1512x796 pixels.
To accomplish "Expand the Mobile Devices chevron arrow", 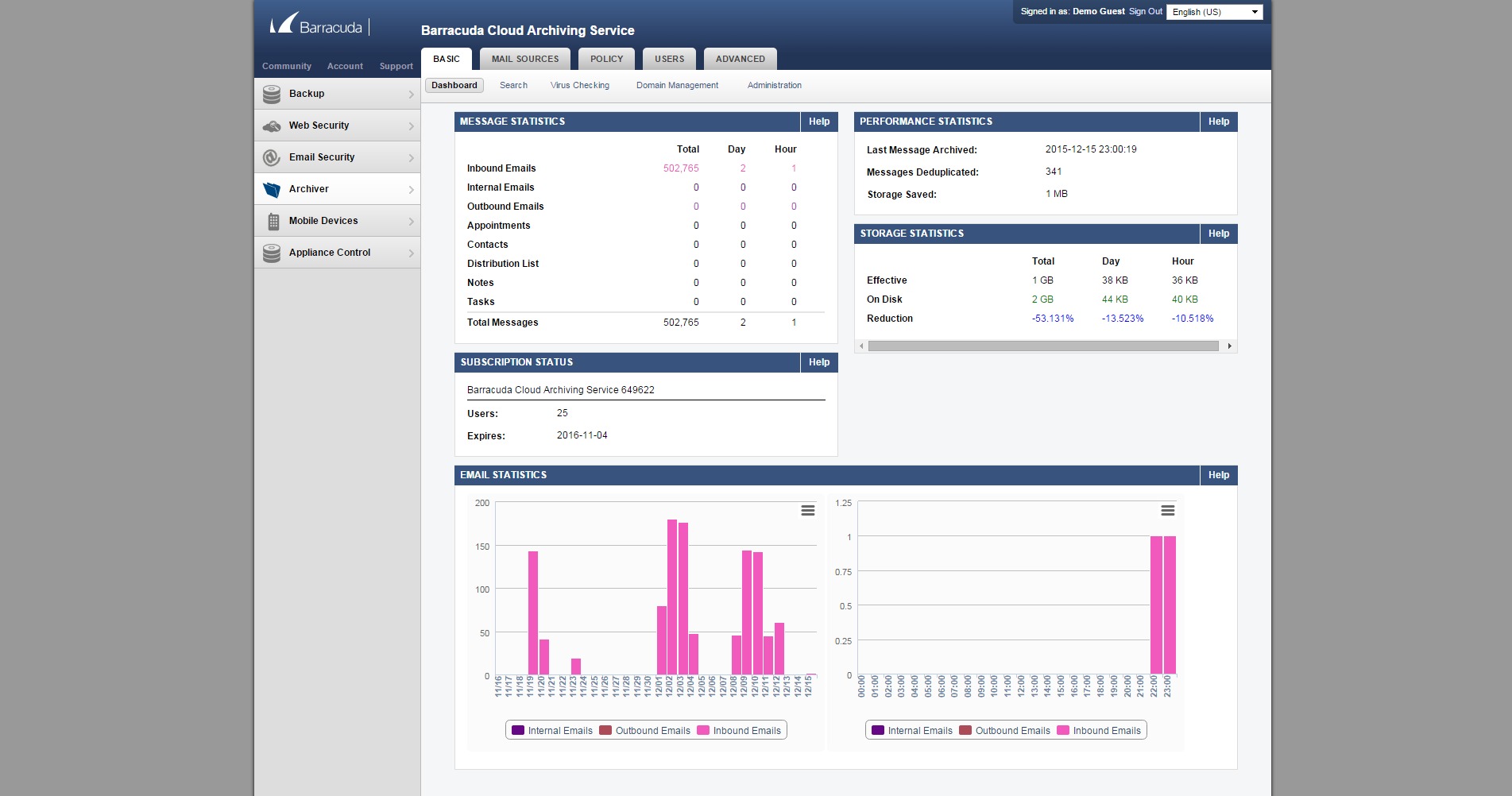I will (x=411, y=222).
